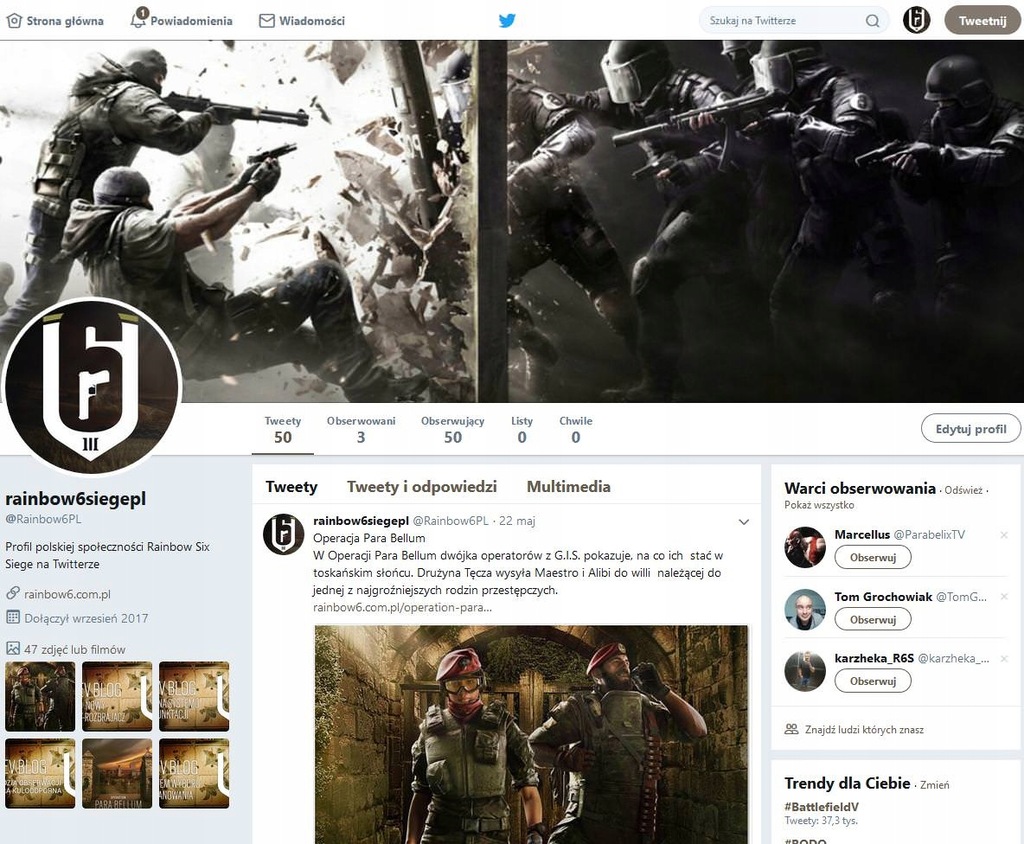Open the rainbow6.com.pl profile website link
Viewport: 1024px width, 844px height.
pos(67,594)
